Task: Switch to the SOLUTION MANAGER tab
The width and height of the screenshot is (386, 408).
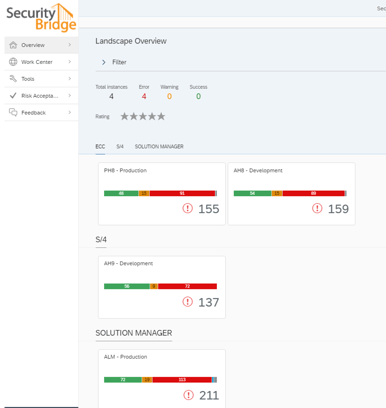Action: (x=159, y=146)
